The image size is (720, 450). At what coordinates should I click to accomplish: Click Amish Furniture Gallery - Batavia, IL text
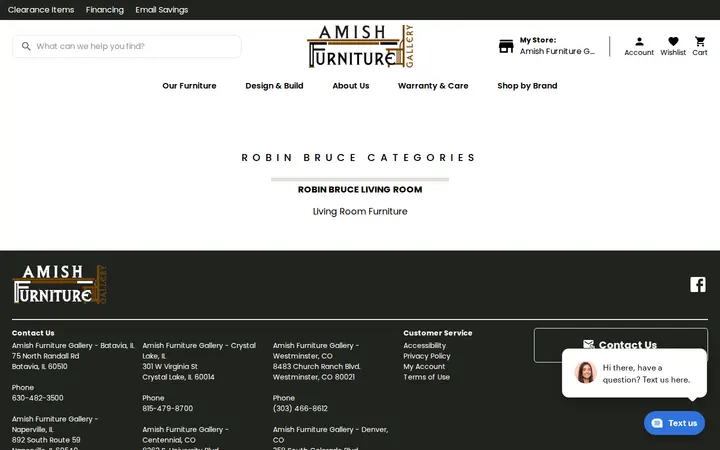click(73, 346)
